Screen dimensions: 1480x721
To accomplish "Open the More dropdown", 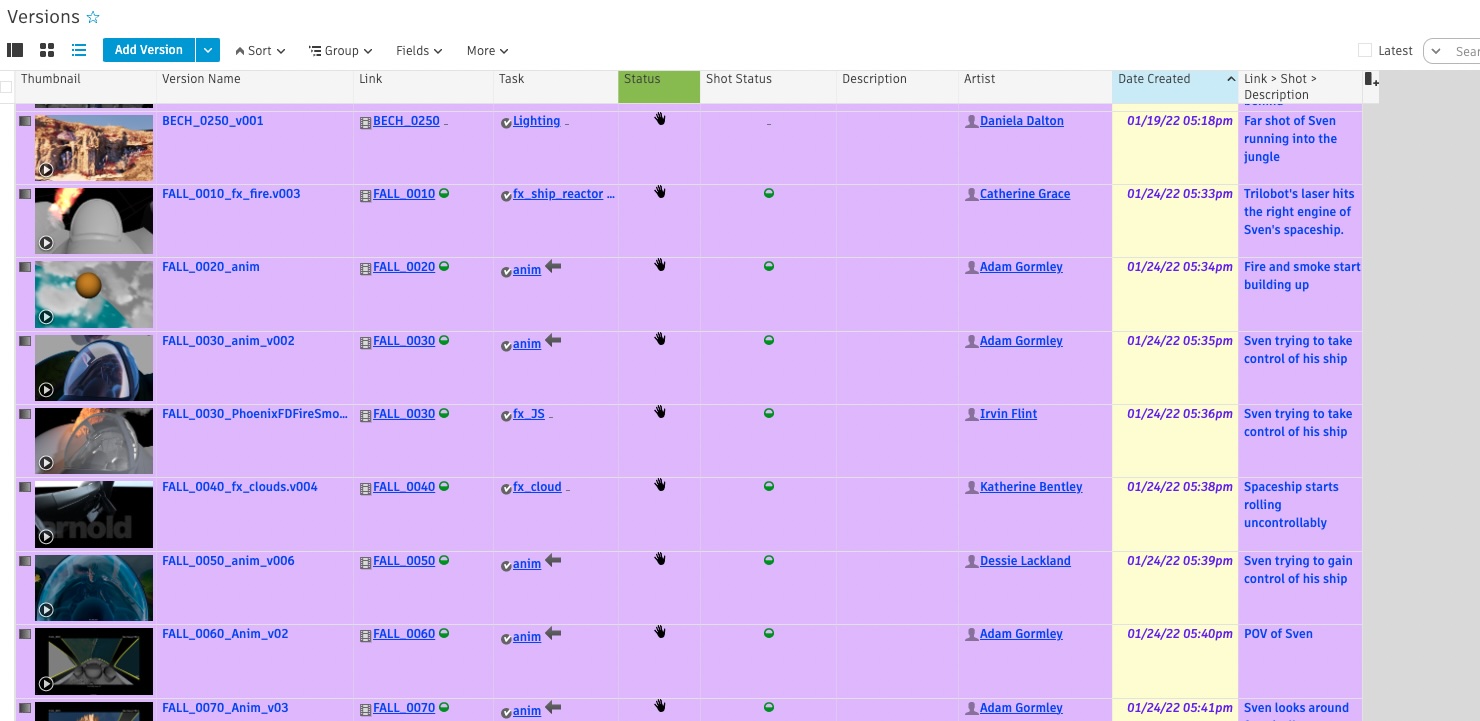I will tap(487, 51).
